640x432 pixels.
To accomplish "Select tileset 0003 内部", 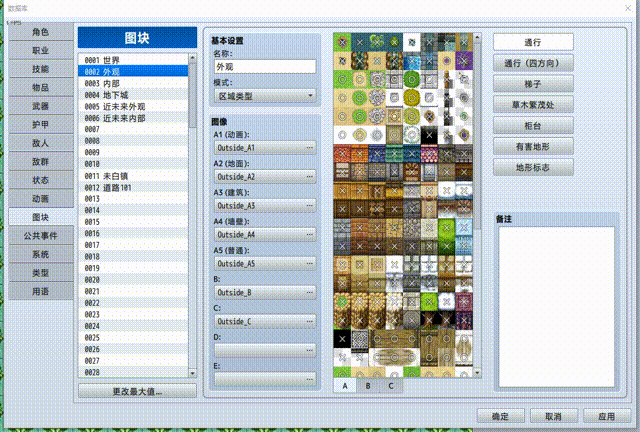I will click(133, 83).
